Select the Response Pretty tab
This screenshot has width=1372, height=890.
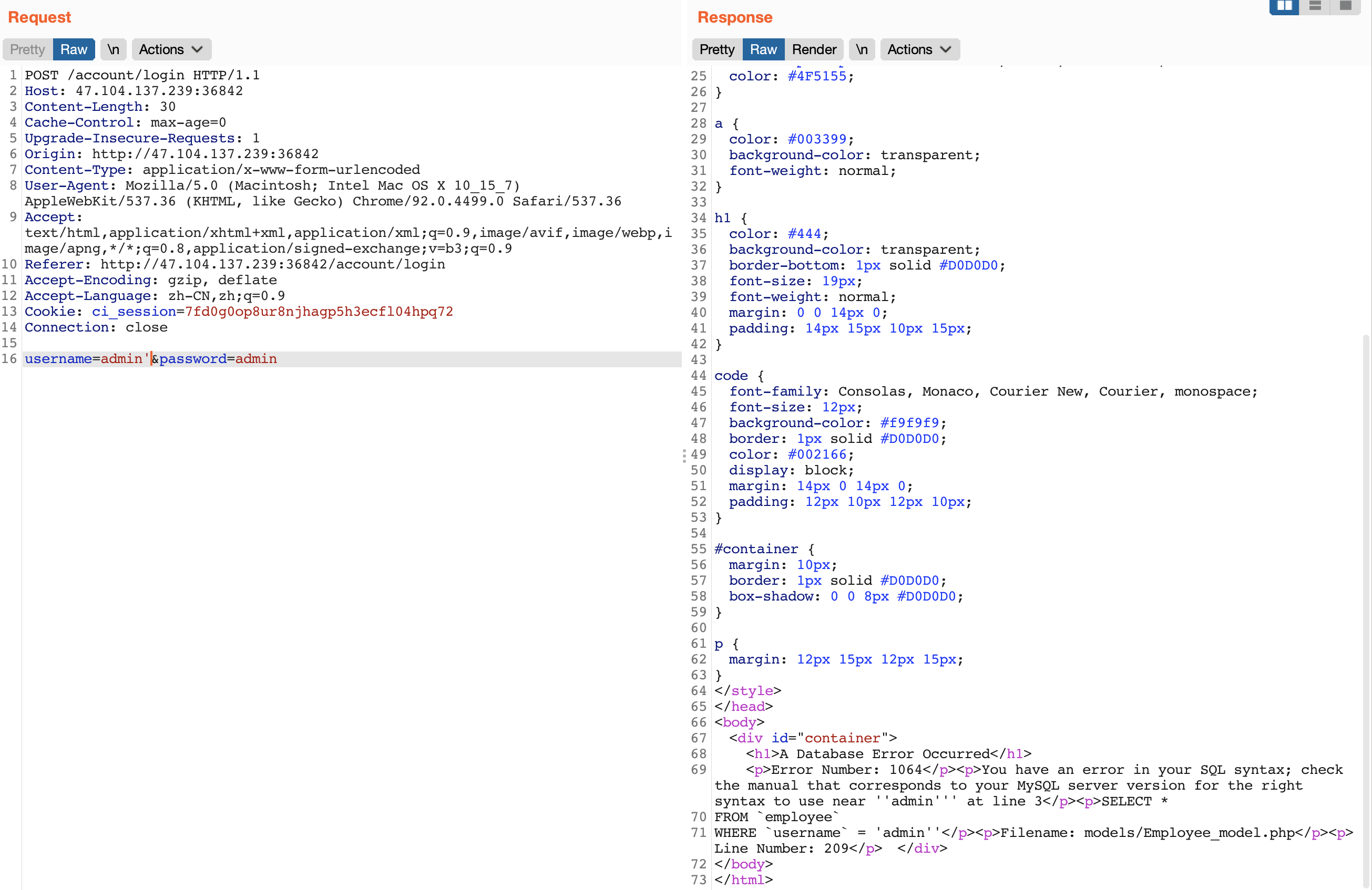(716, 49)
